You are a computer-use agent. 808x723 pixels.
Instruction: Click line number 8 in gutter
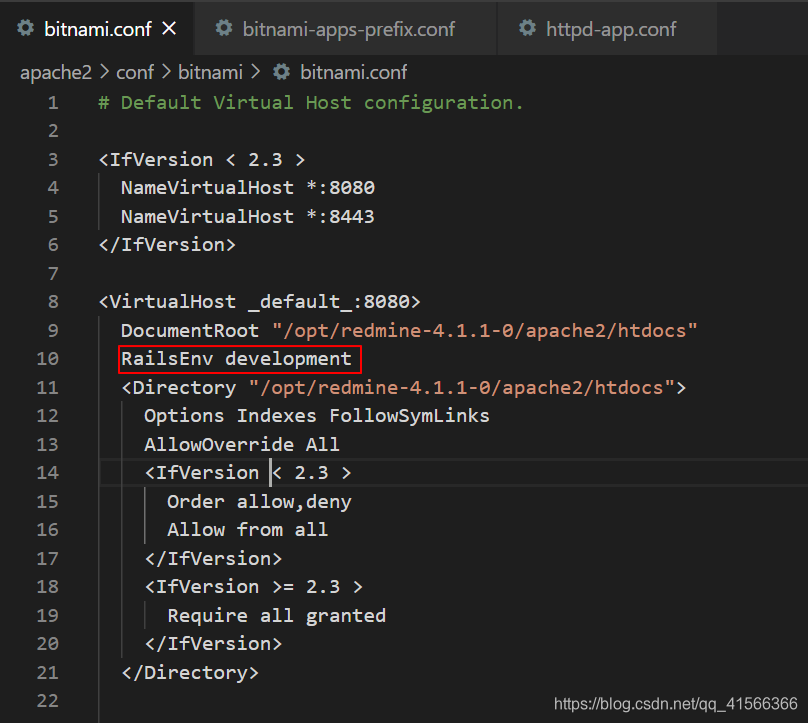click(53, 301)
